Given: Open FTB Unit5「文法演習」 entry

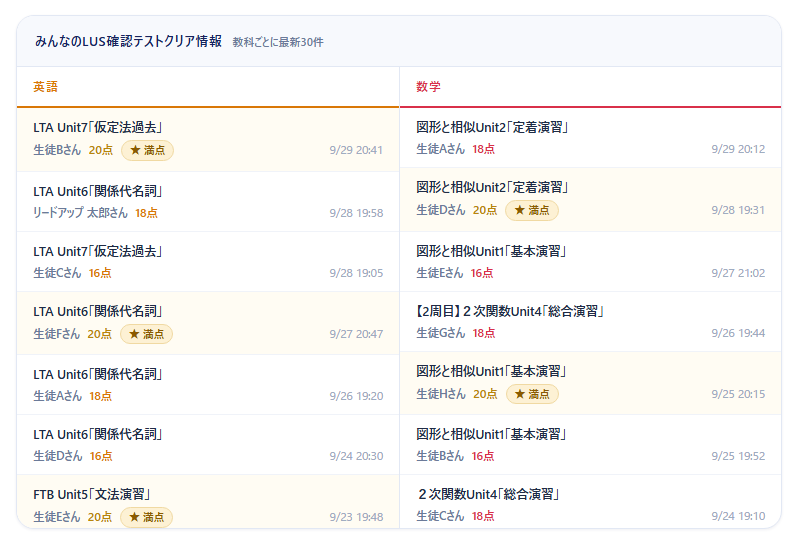Looking at the screenshot, I should pyautogui.click(x=208, y=502).
